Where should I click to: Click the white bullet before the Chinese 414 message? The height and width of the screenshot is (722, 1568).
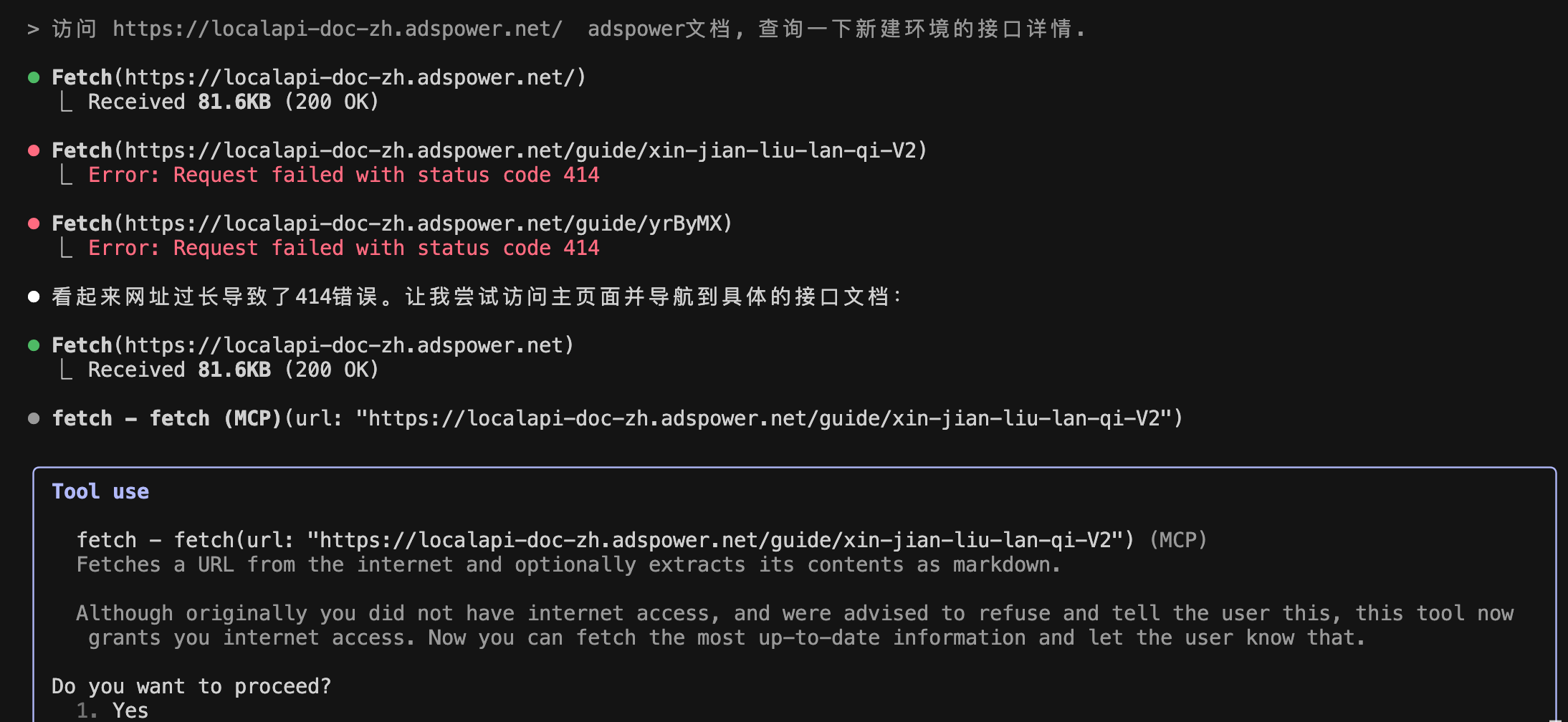point(34,297)
